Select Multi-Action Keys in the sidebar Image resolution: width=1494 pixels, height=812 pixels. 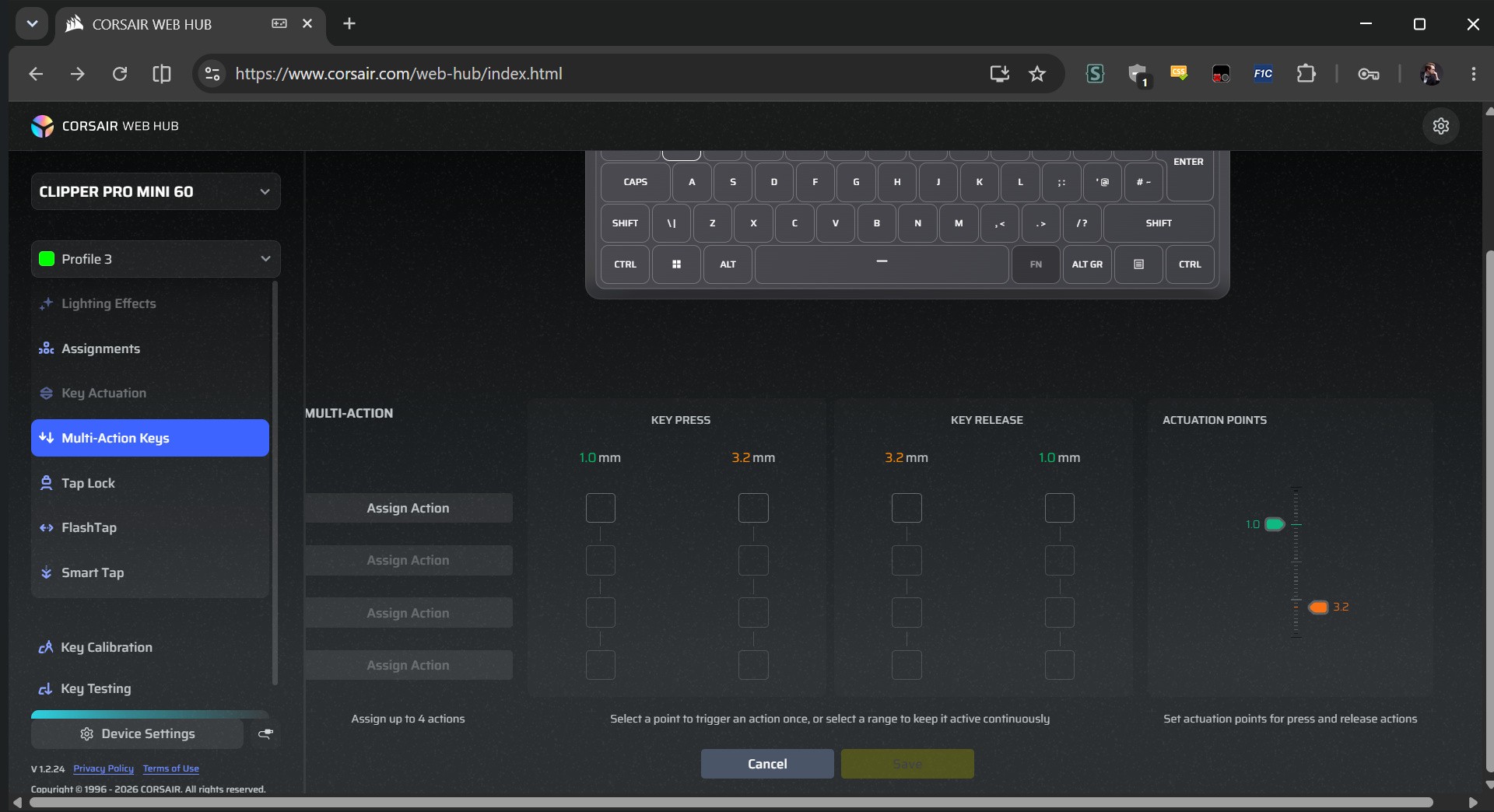150,438
